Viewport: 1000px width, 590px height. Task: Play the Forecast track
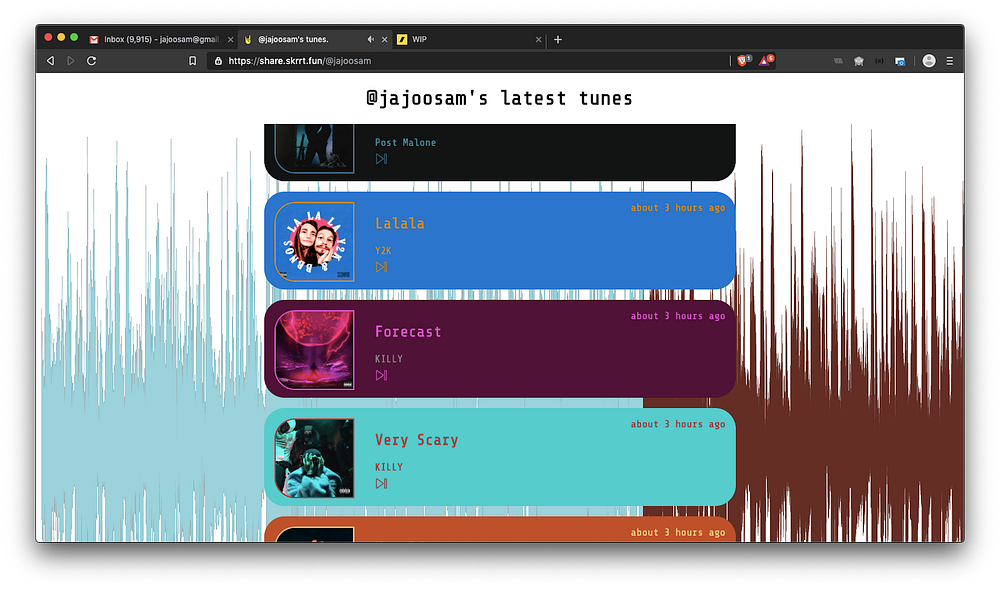tap(381, 375)
